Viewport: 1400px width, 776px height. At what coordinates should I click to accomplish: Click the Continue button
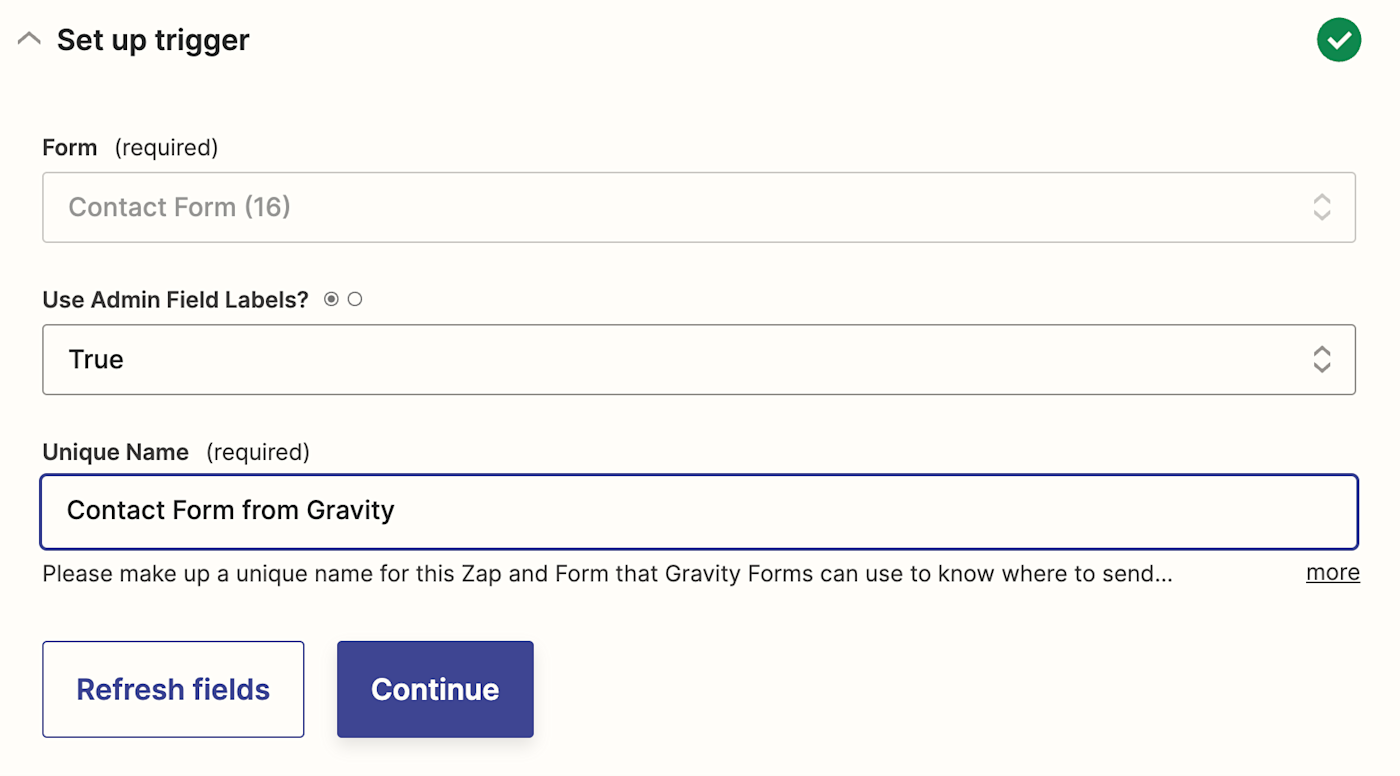[x=435, y=689]
